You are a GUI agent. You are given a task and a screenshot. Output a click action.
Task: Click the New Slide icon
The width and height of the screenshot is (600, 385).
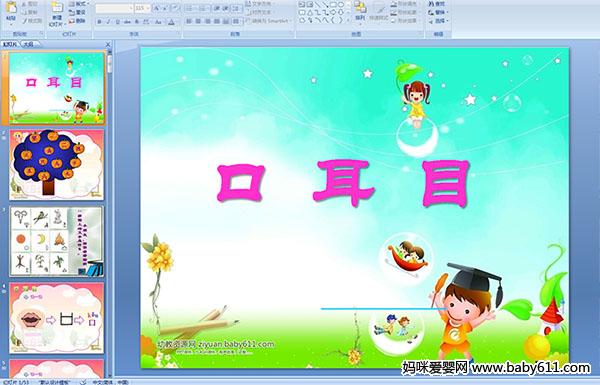click(57, 13)
